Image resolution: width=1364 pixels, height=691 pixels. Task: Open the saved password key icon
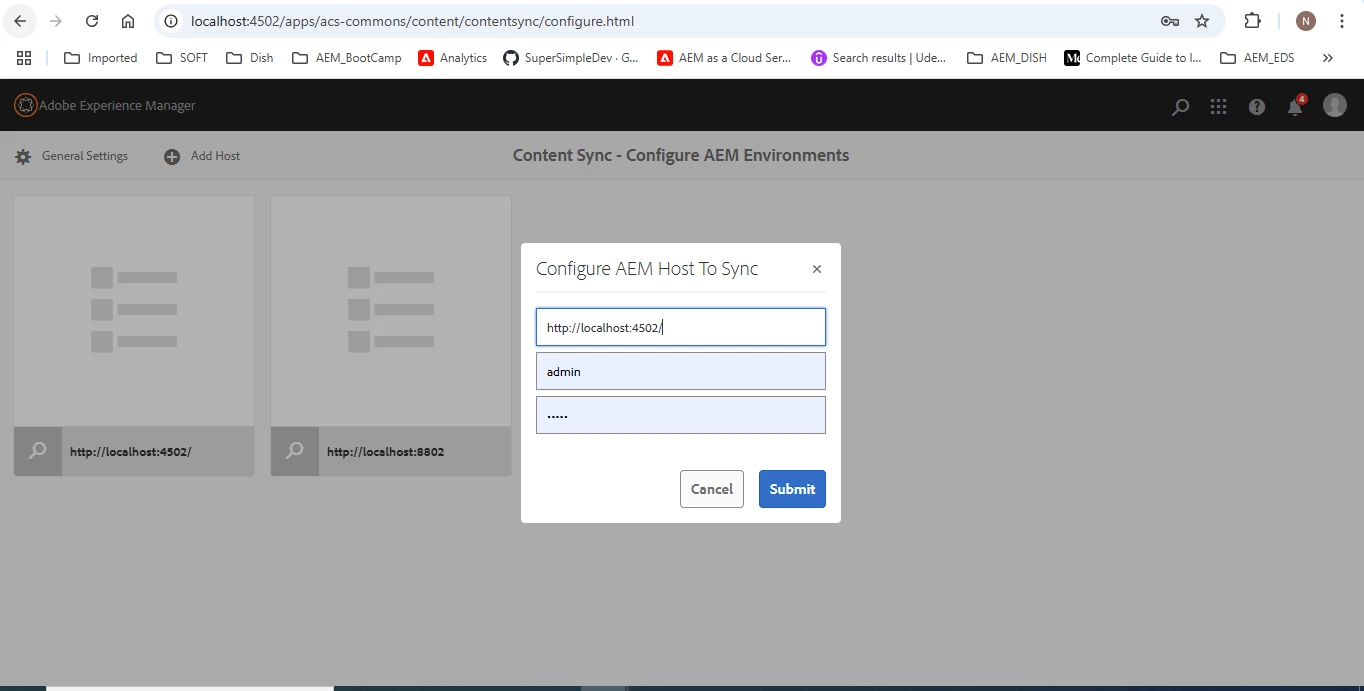tap(1169, 21)
